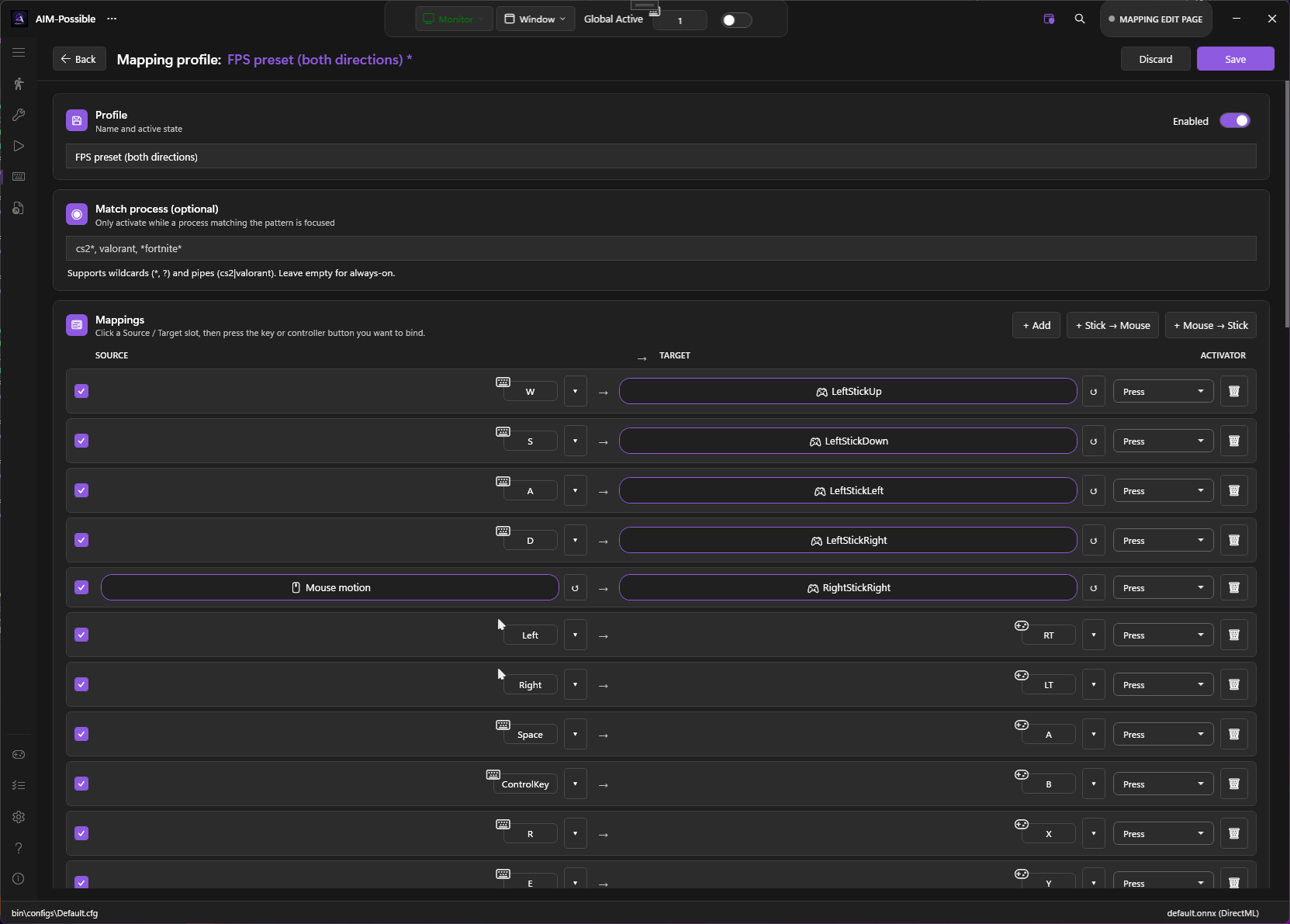Select the Mouse motion source slot

click(330, 587)
